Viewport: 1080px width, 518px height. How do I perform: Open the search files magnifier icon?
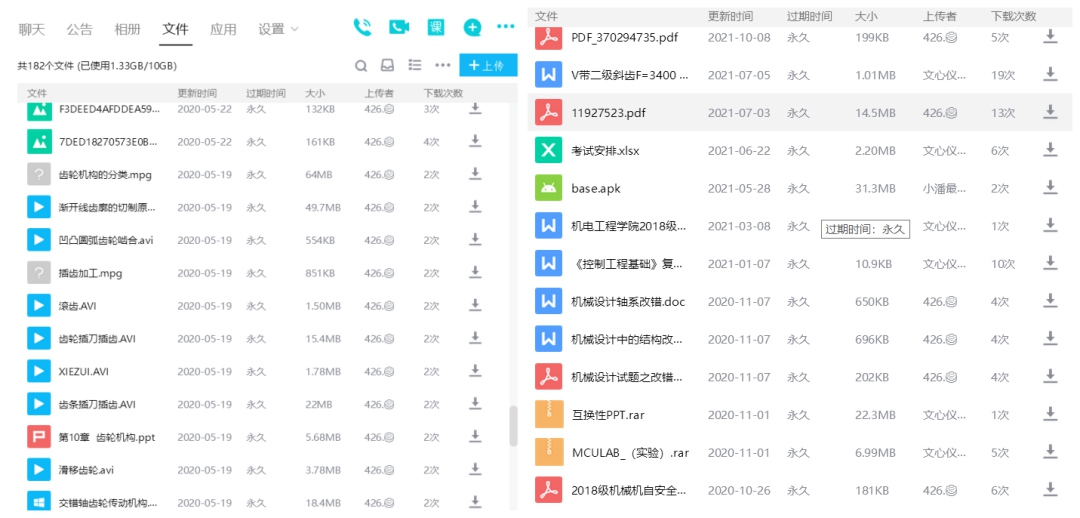coord(361,66)
